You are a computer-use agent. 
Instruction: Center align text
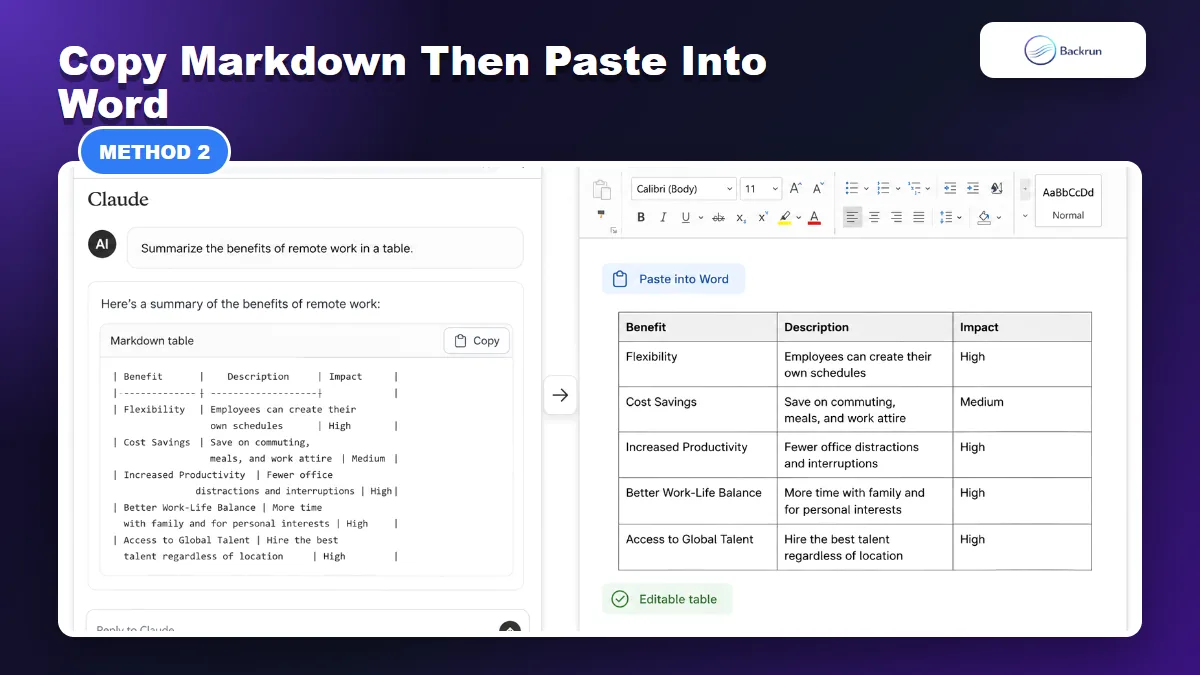pyautogui.click(x=874, y=217)
